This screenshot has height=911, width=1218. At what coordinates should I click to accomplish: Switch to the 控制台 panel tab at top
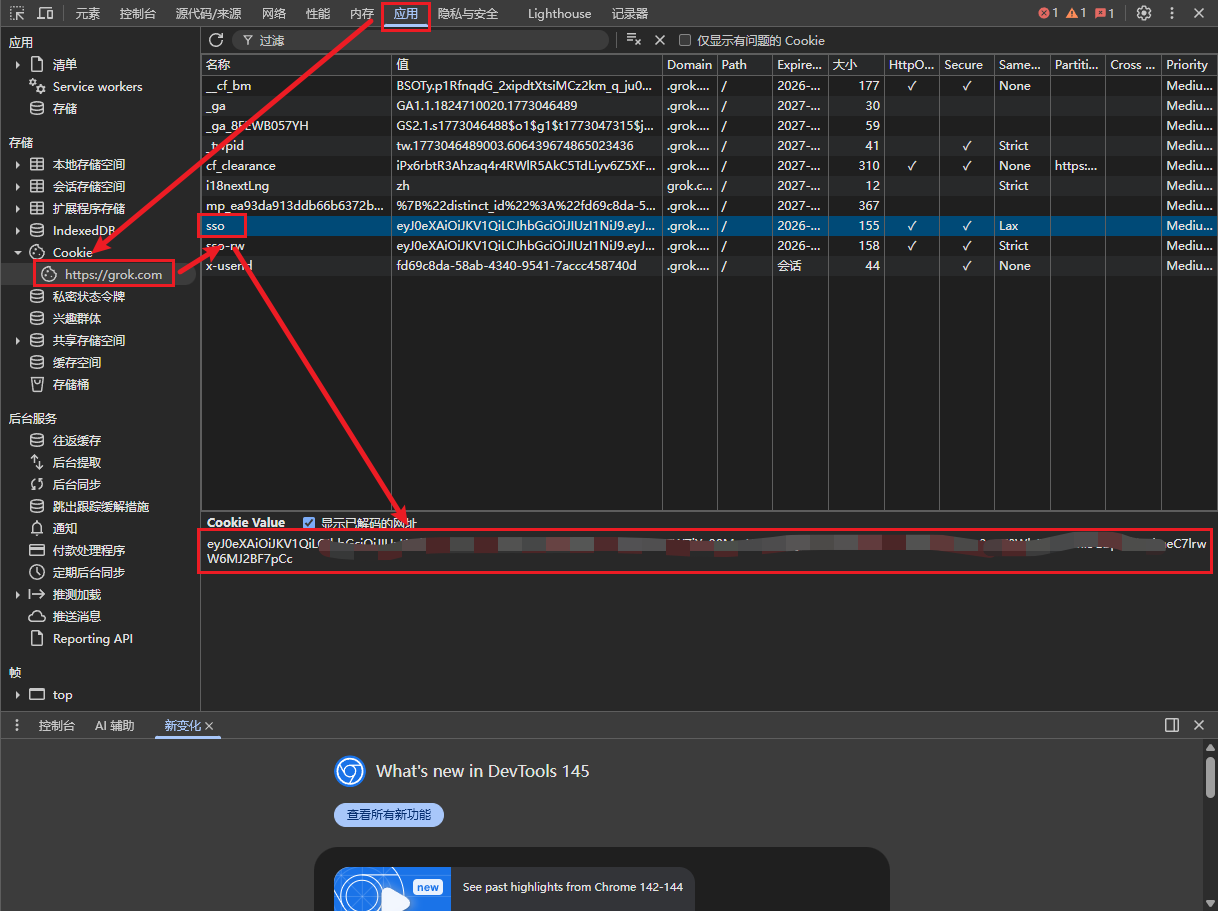138,14
